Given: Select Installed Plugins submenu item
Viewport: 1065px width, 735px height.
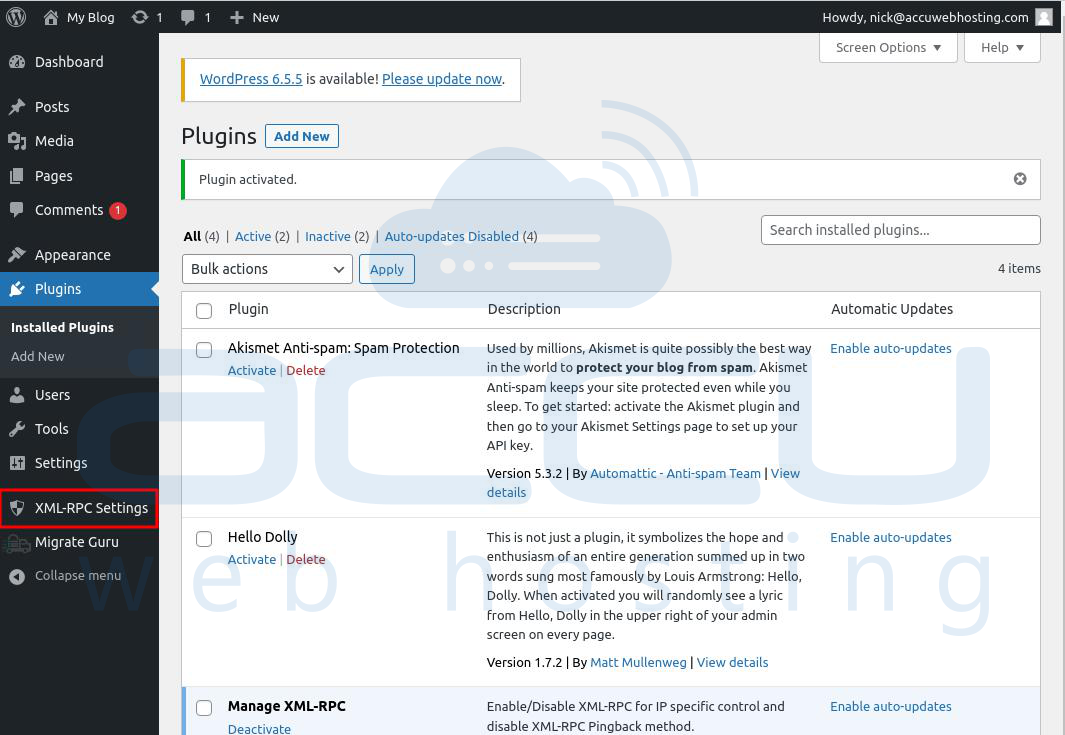Looking at the screenshot, I should pyautogui.click(x=62, y=327).
